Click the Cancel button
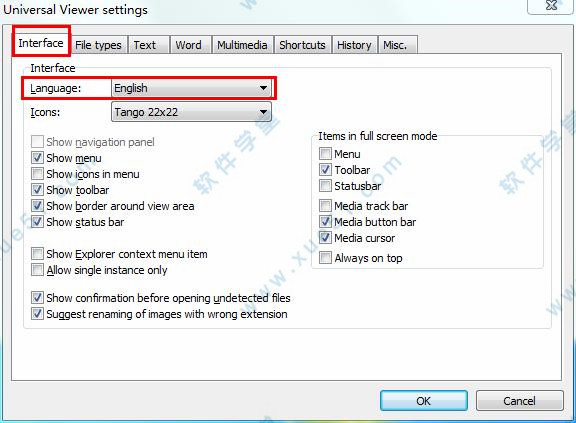Screen dimensions: 576x423 [x=519, y=401]
